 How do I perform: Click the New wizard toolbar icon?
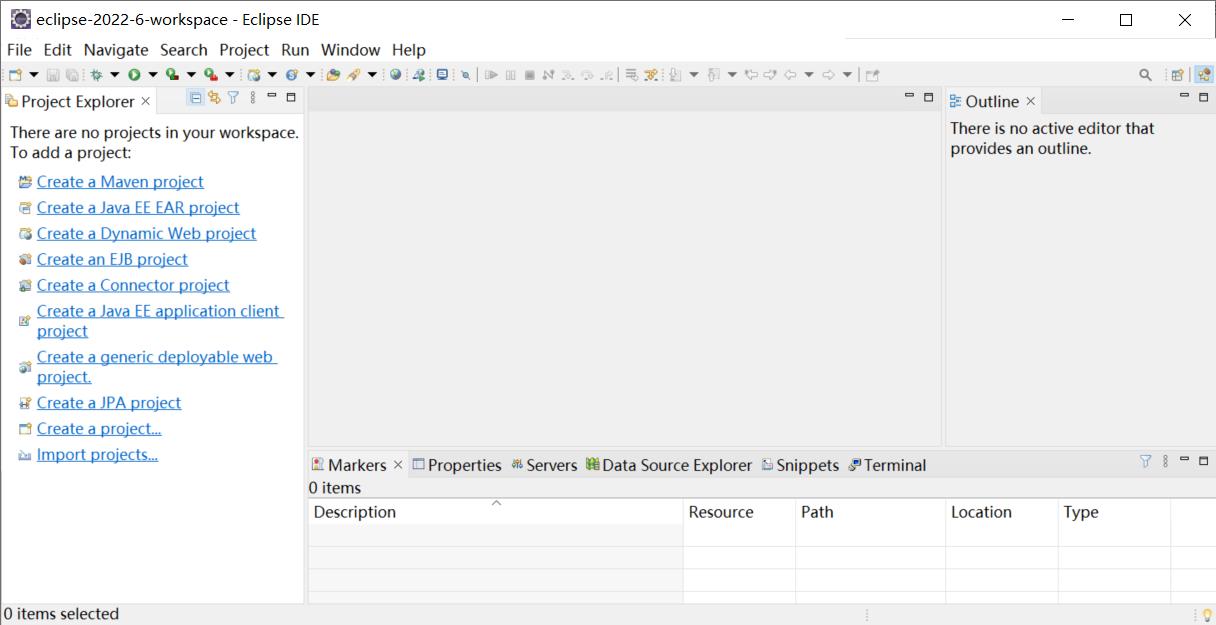[15, 74]
